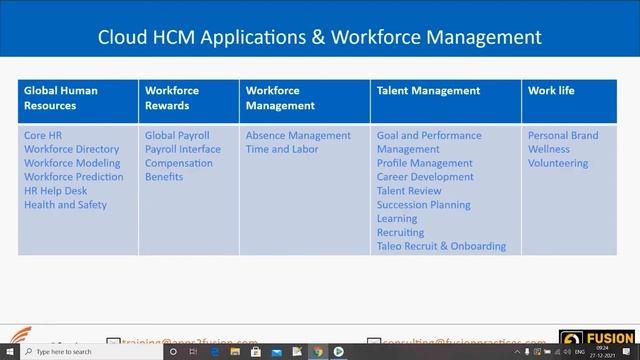Select the 'Volunteering' entry
Viewport: 640px width, 360px height.
click(x=558, y=163)
